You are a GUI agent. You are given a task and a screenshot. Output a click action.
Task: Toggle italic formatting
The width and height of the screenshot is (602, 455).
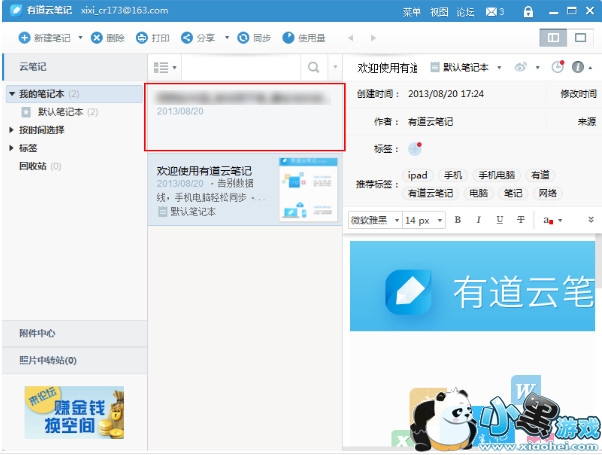(478, 220)
